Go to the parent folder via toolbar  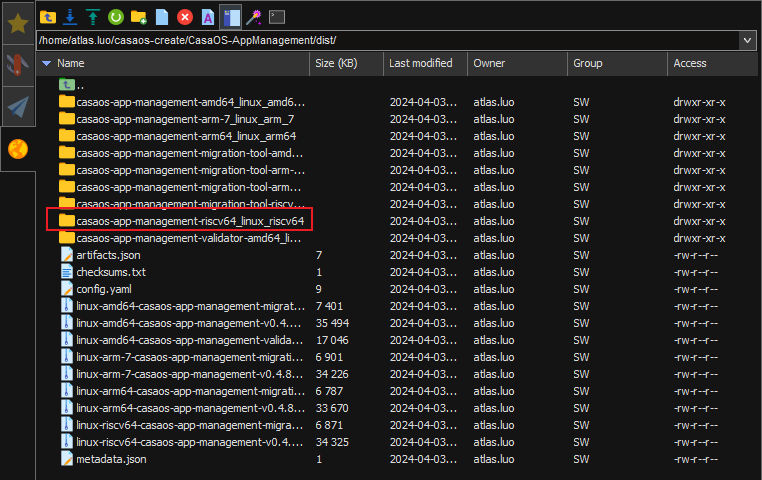click(x=48, y=17)
